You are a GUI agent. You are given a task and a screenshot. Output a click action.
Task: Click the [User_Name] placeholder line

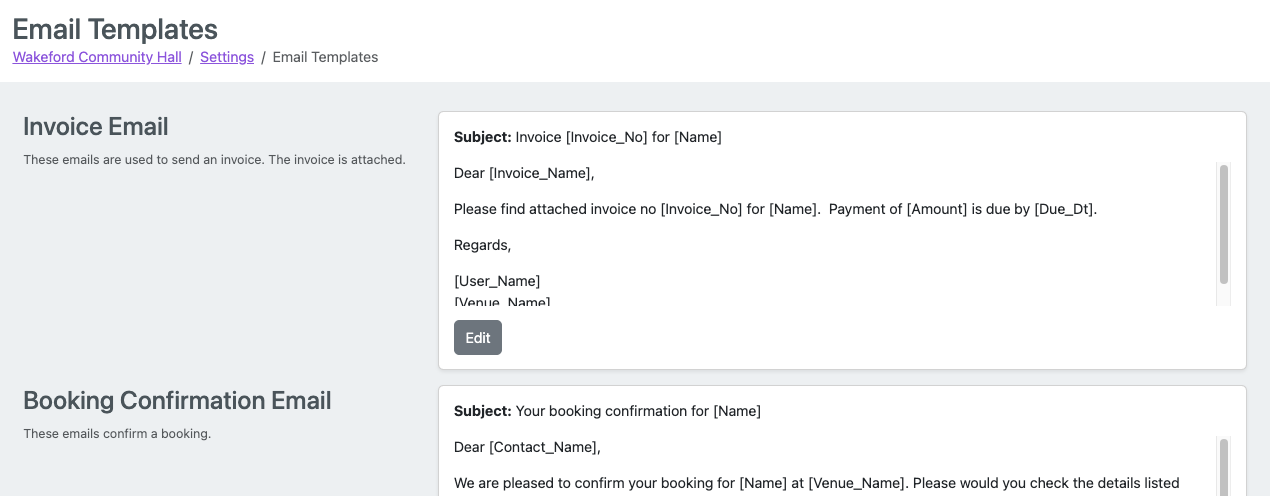497,281
